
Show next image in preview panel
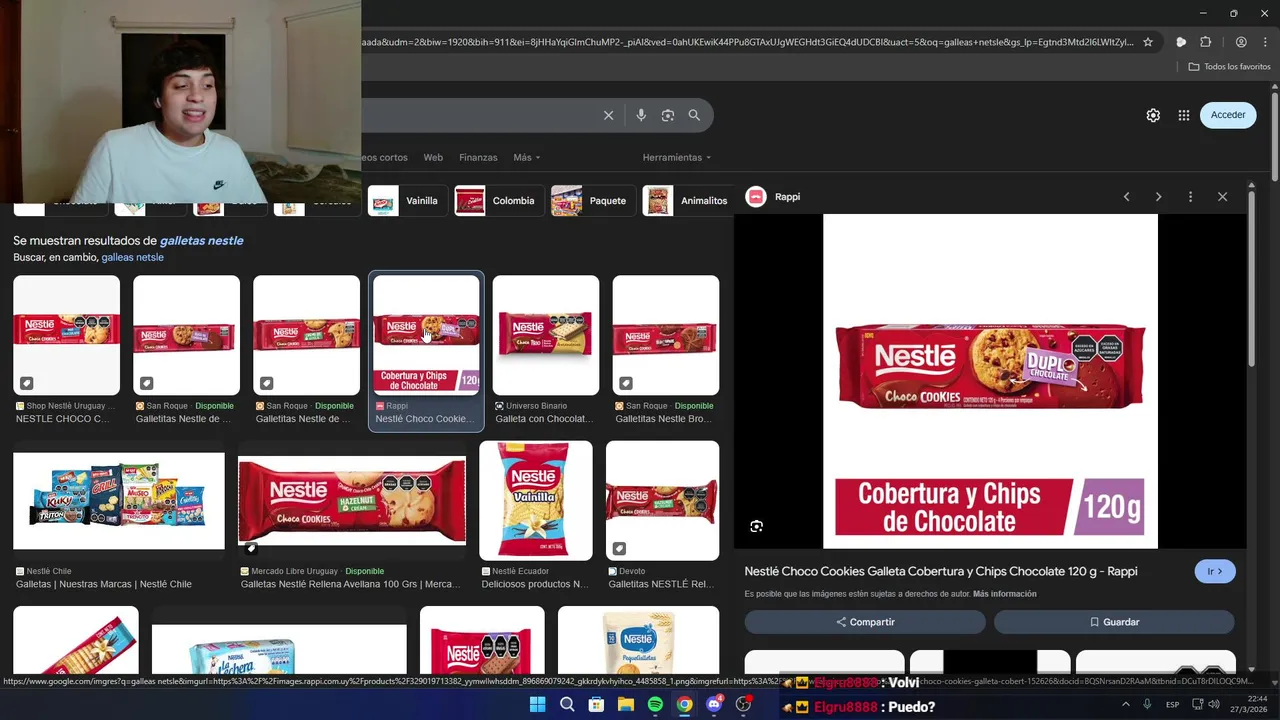pyautogui.click(x=1158, y=197)
